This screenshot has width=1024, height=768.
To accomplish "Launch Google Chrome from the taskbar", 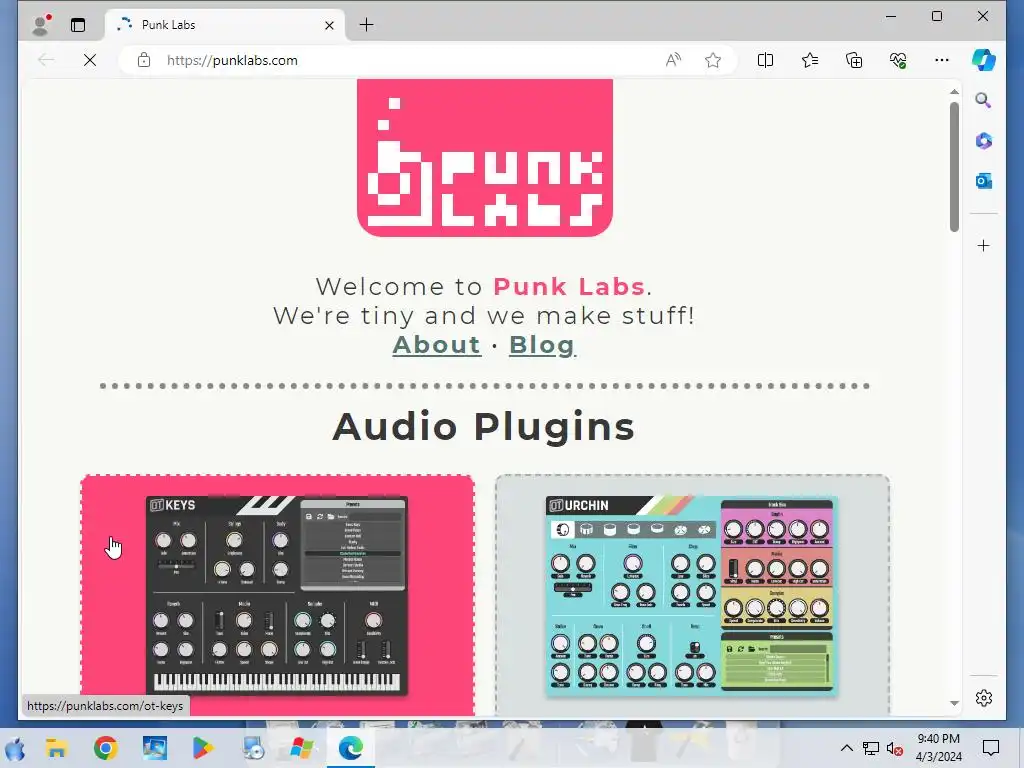I will (105, 748).
